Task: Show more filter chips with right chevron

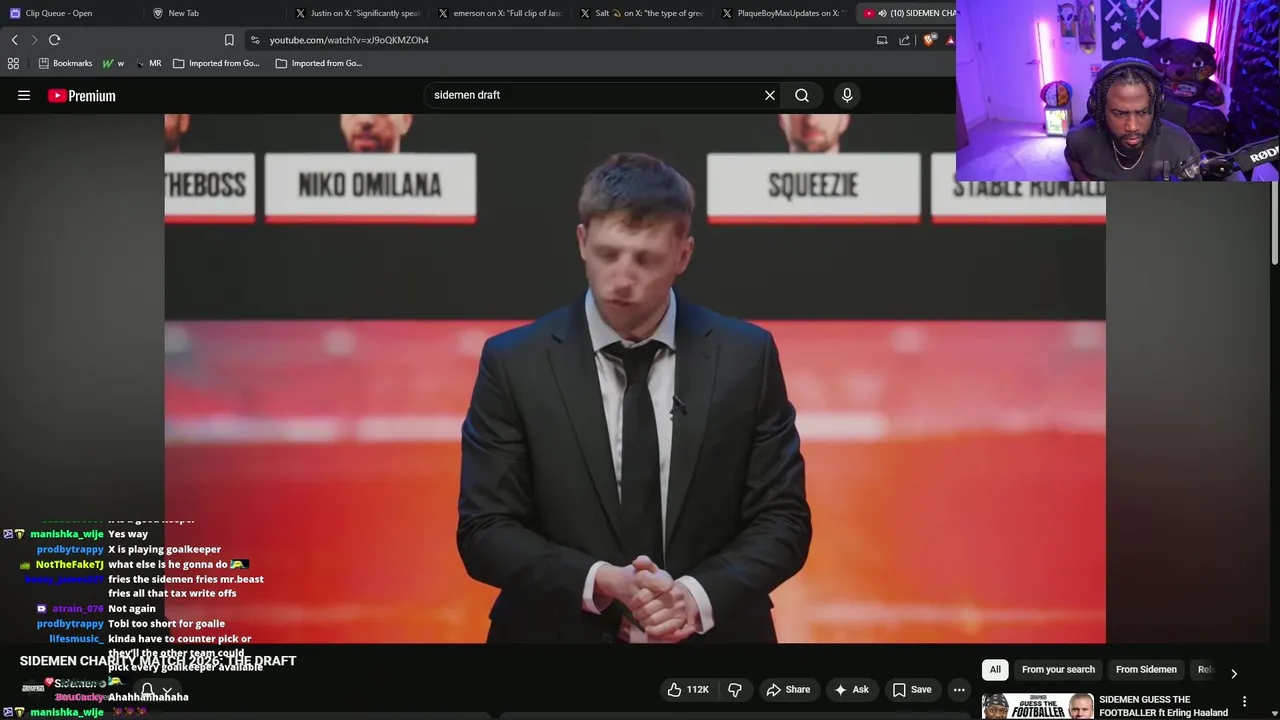Action: 1233,673
